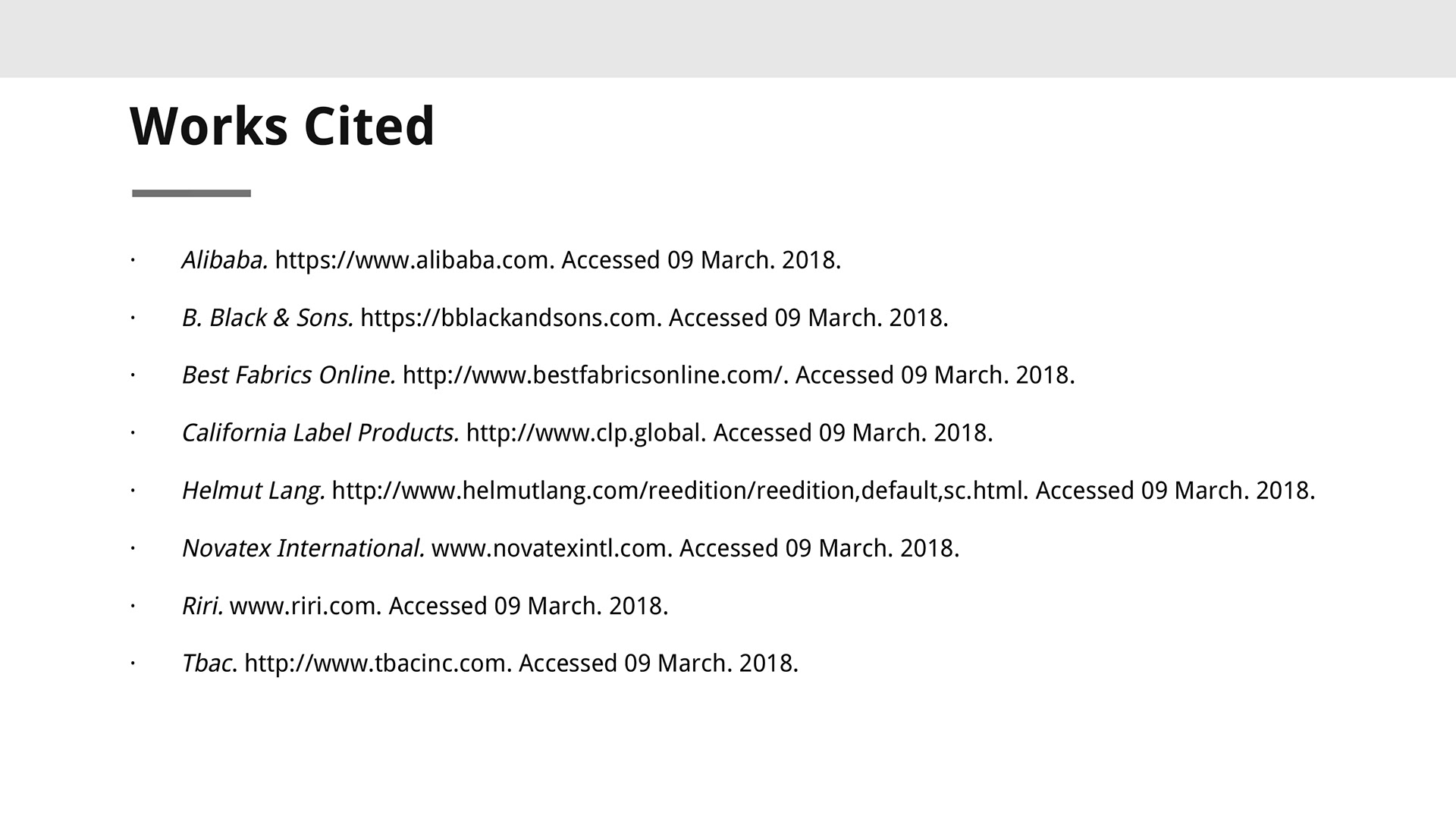Click the italic B. Black & Sons title
Screen dimensions: 1456x819
(x=267, y=318)
